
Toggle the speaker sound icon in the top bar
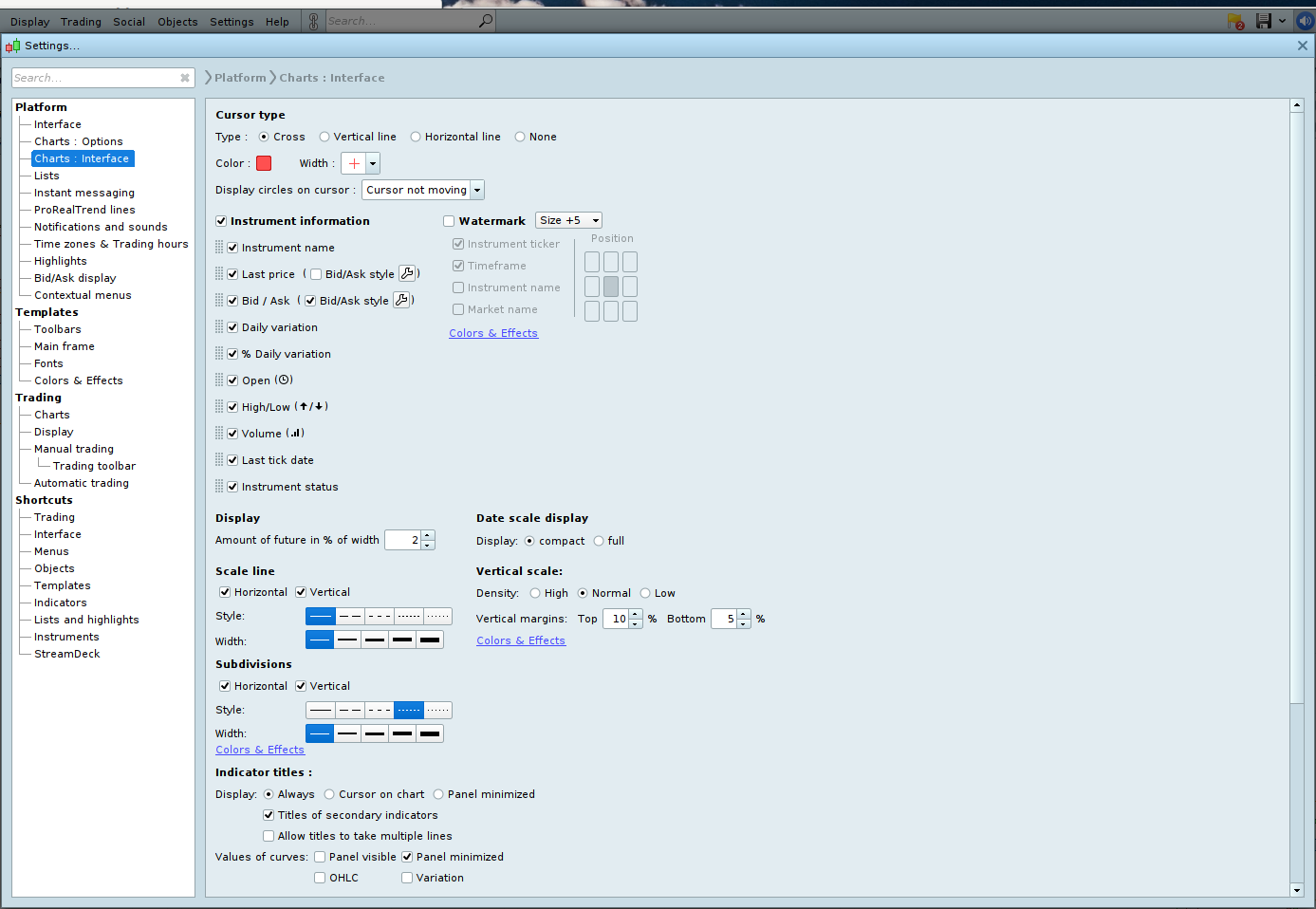(1305, 21)
